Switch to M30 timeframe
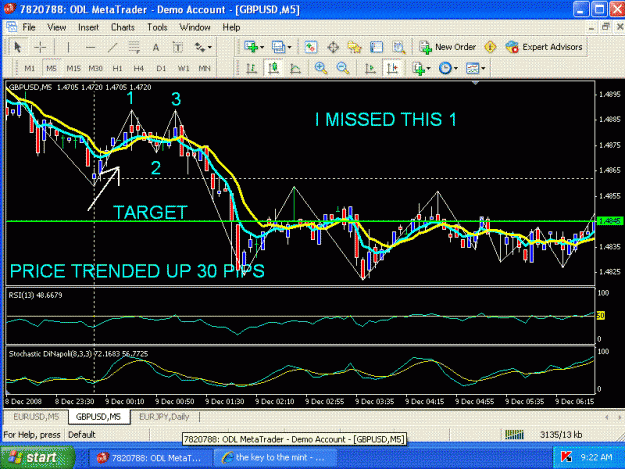The height and width of the screenshot is (469, 625). [x=96, y=68]
